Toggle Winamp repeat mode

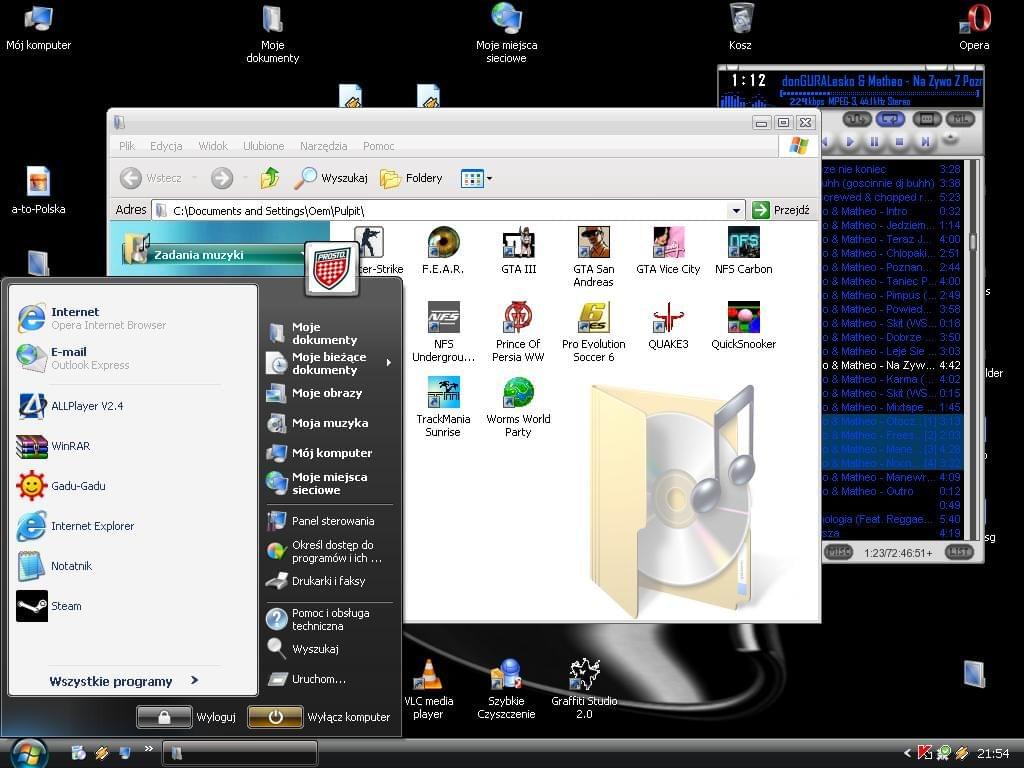pos(889,119)
